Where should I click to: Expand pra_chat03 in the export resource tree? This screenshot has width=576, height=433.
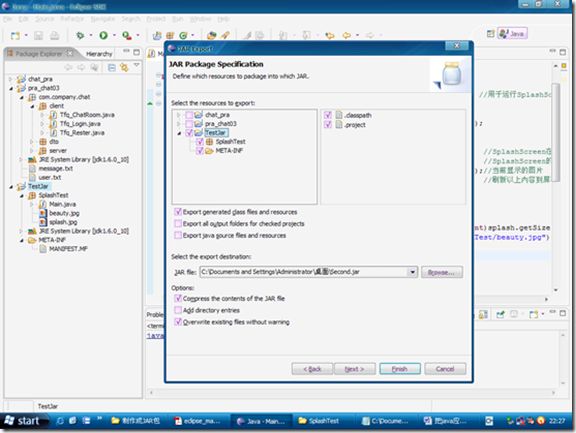pyautogui.click(x=179, y=124)
